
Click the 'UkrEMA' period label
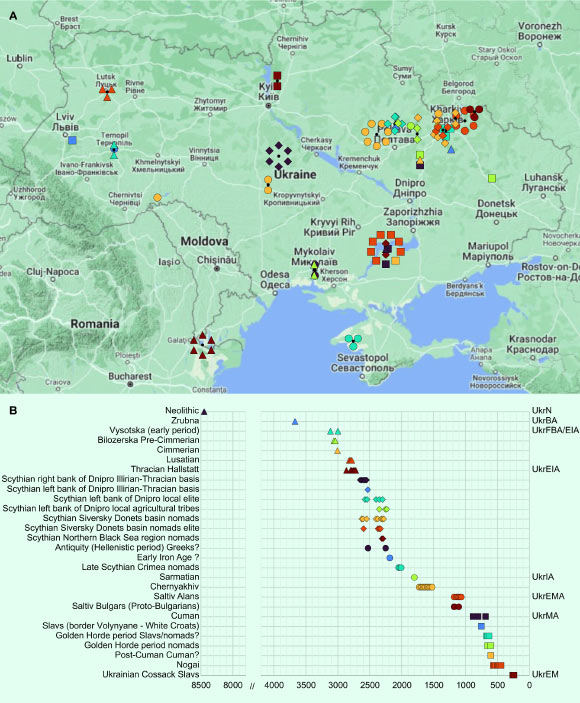click(548, 596)
